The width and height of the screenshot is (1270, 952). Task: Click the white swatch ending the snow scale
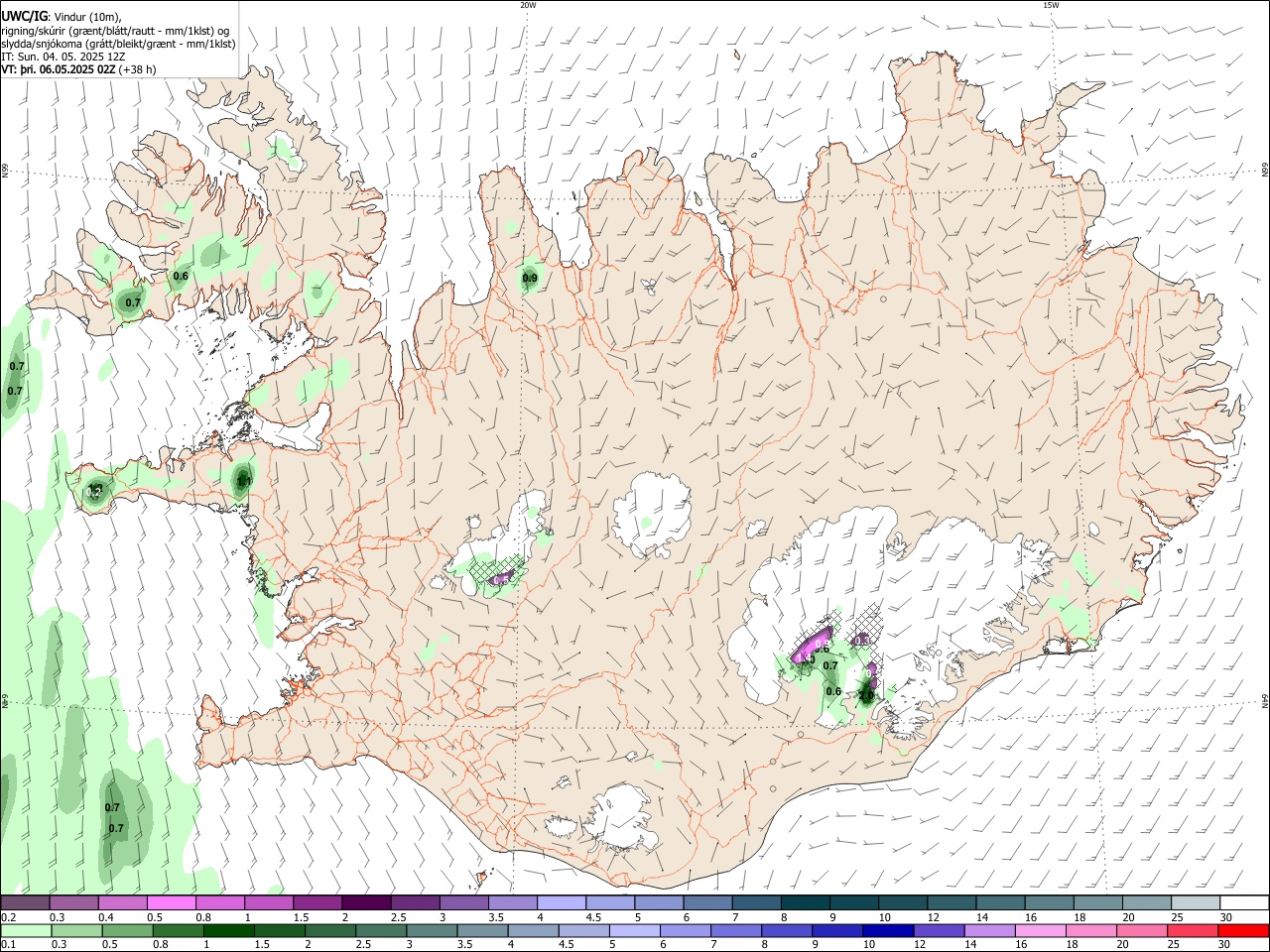(1244, 902)
